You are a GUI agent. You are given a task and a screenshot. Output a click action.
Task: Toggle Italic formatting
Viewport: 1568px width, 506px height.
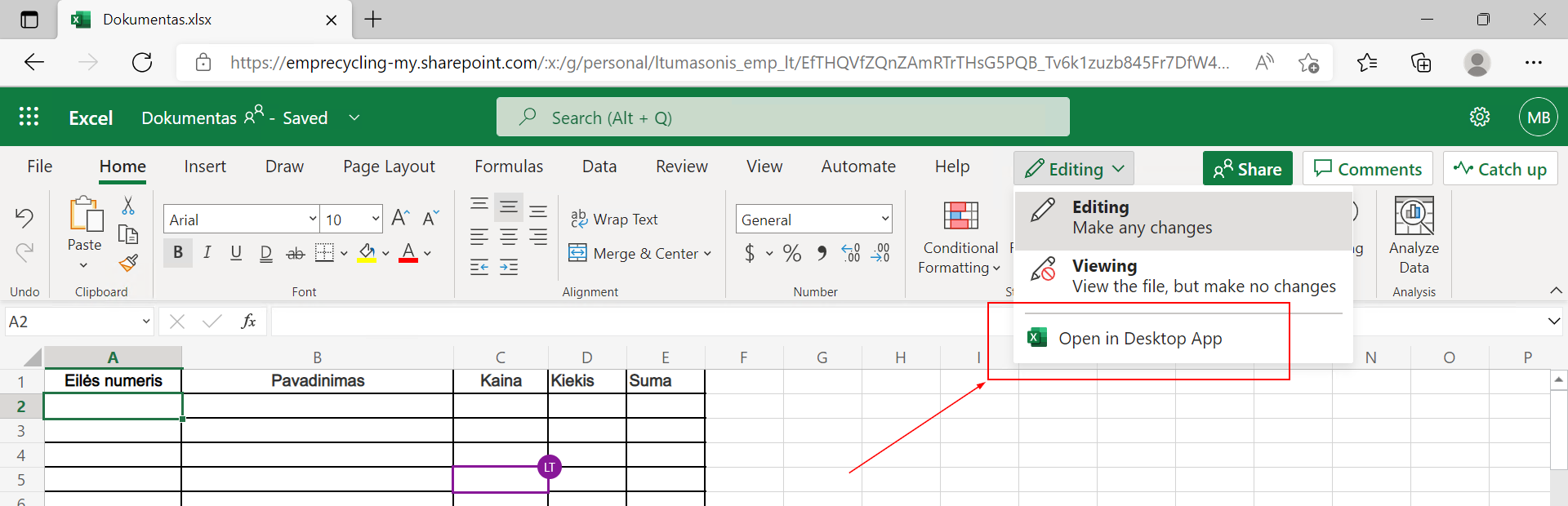[207, 253]
